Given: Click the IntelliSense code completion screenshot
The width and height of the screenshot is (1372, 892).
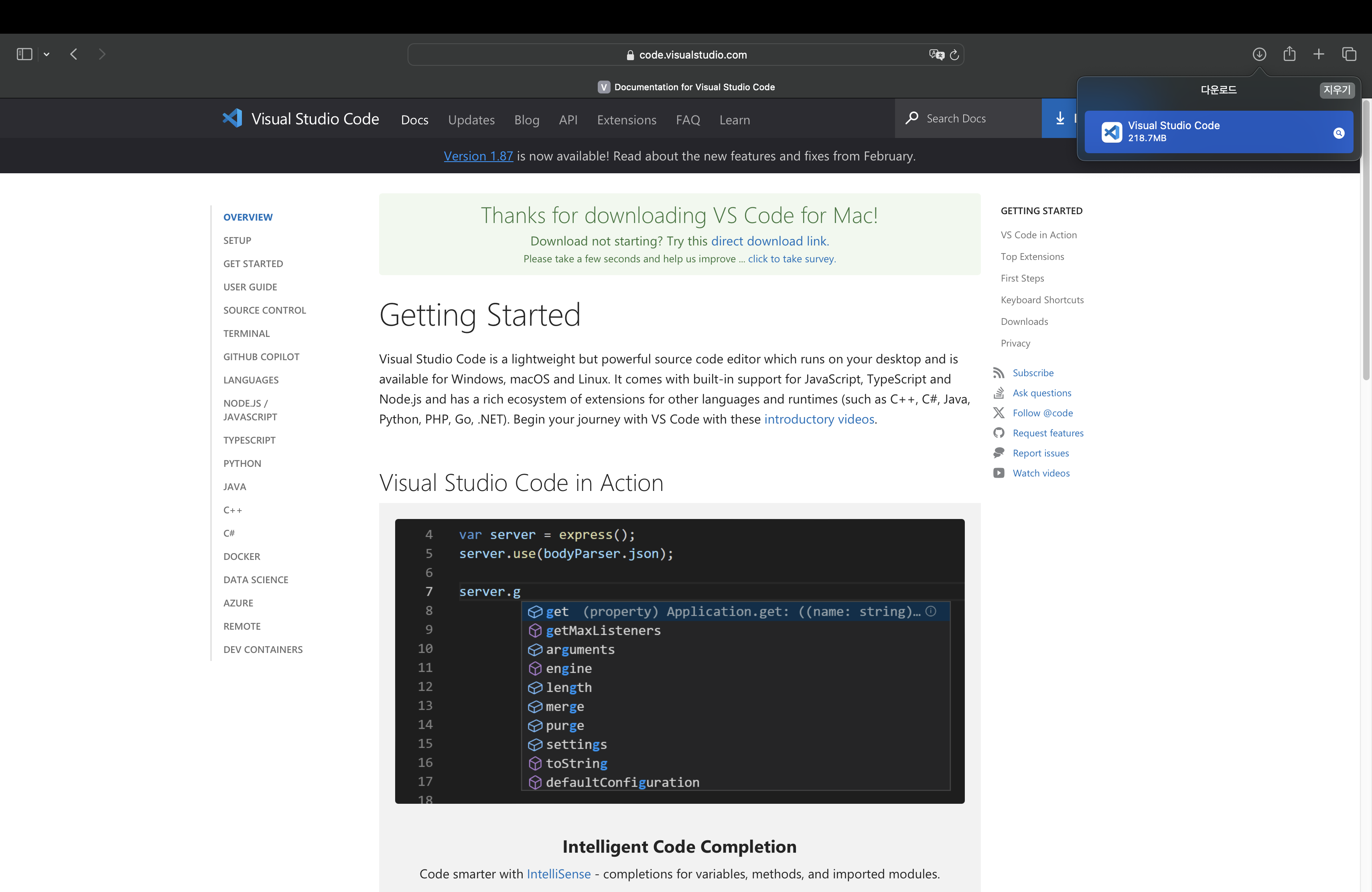Looking at the screenshot, I should (x=679, y=661).
